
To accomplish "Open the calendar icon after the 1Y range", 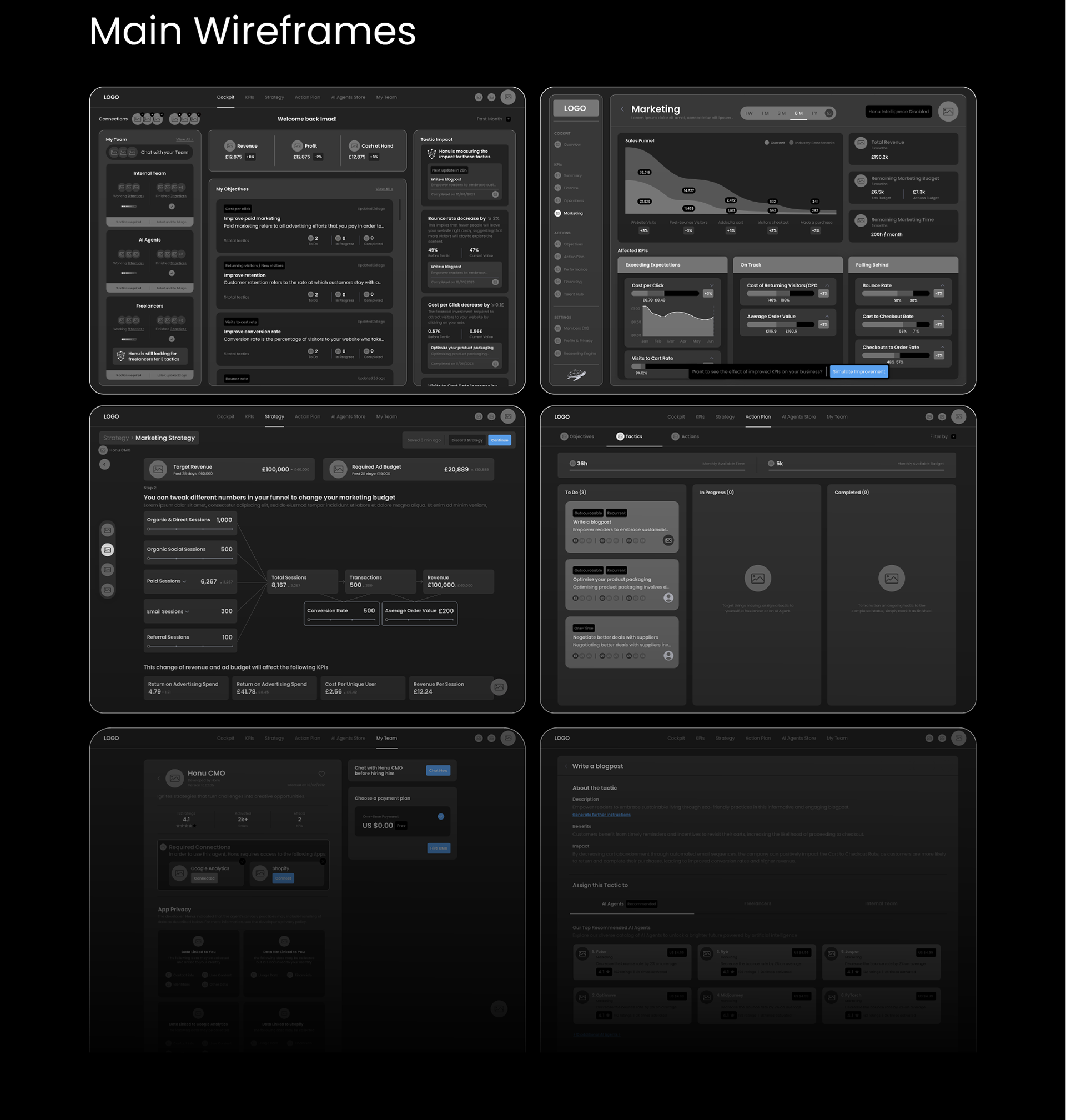I will 829,113.
